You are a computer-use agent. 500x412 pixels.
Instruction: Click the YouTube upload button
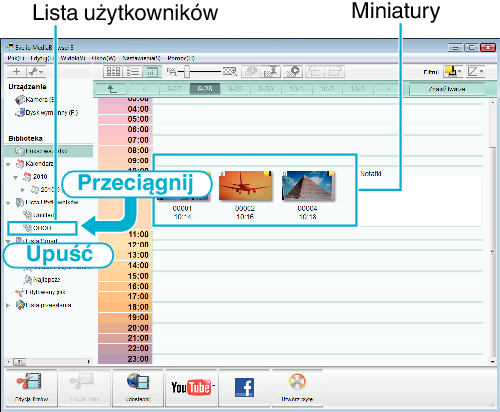tap(191, 388)
